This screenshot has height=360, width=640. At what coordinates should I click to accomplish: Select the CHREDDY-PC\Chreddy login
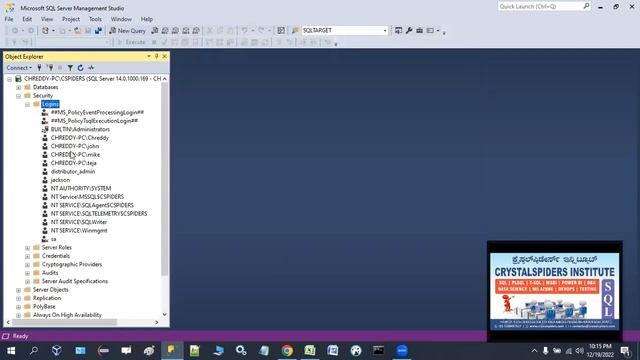click(x=80, y=138)
